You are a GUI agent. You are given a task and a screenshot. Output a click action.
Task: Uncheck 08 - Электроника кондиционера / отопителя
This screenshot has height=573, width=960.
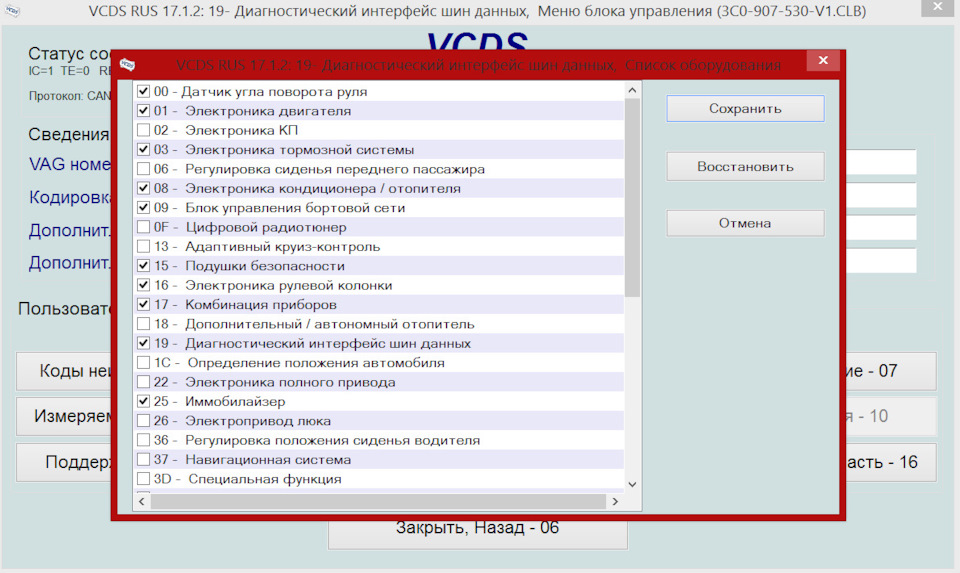143,188
